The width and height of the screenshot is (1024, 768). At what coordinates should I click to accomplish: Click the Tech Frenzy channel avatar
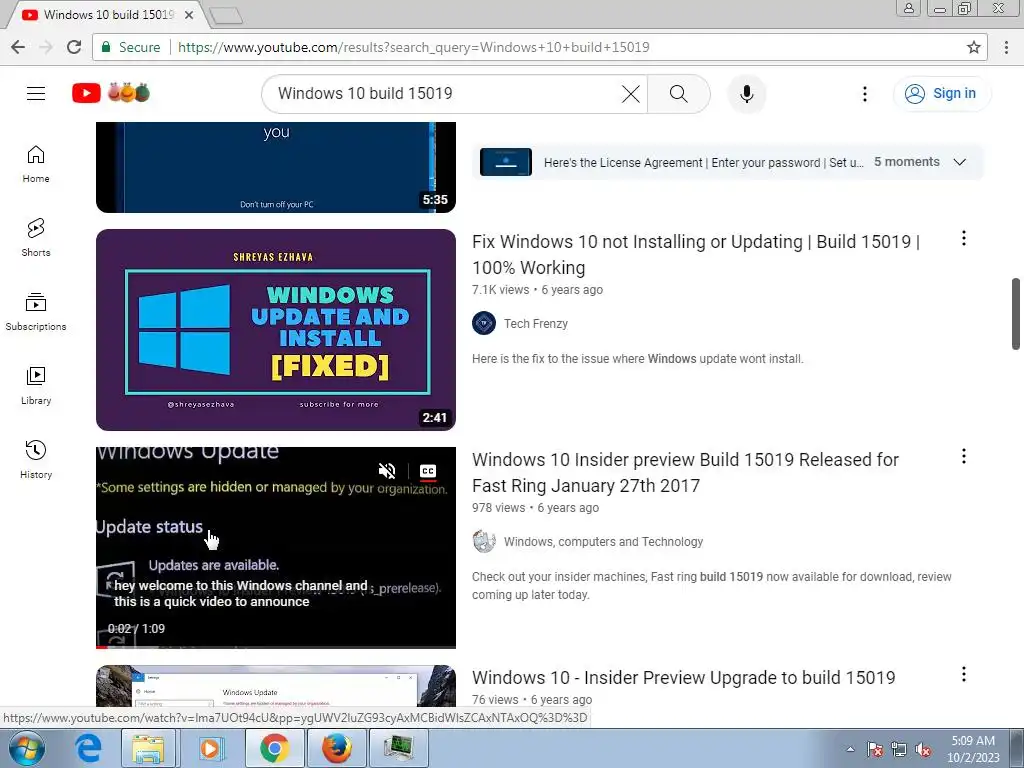coord(484,323)
